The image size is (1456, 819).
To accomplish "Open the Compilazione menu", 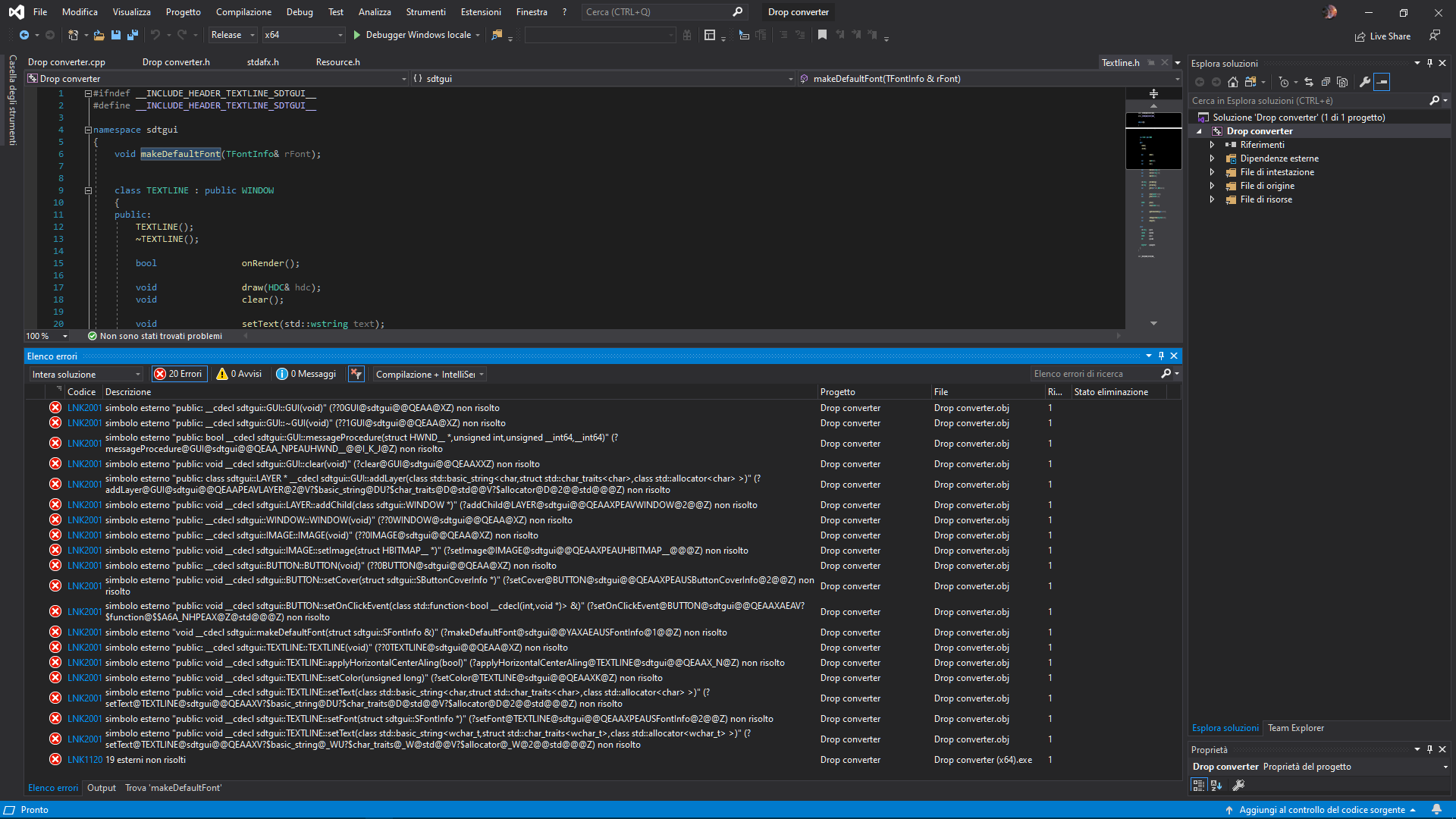I will [243, 12].
